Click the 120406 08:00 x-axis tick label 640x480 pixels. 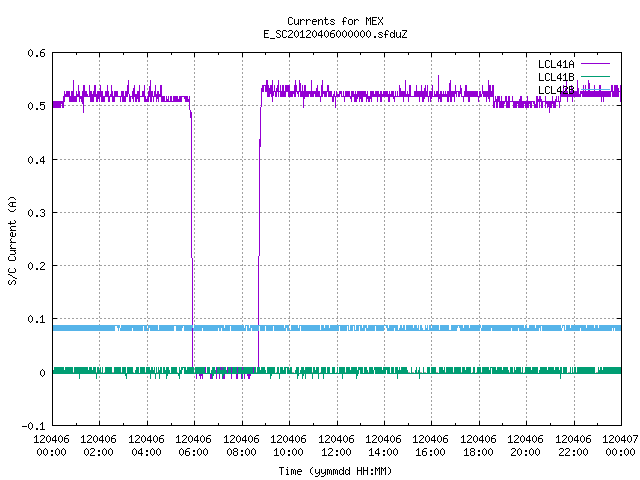click(x=241, y=446)
